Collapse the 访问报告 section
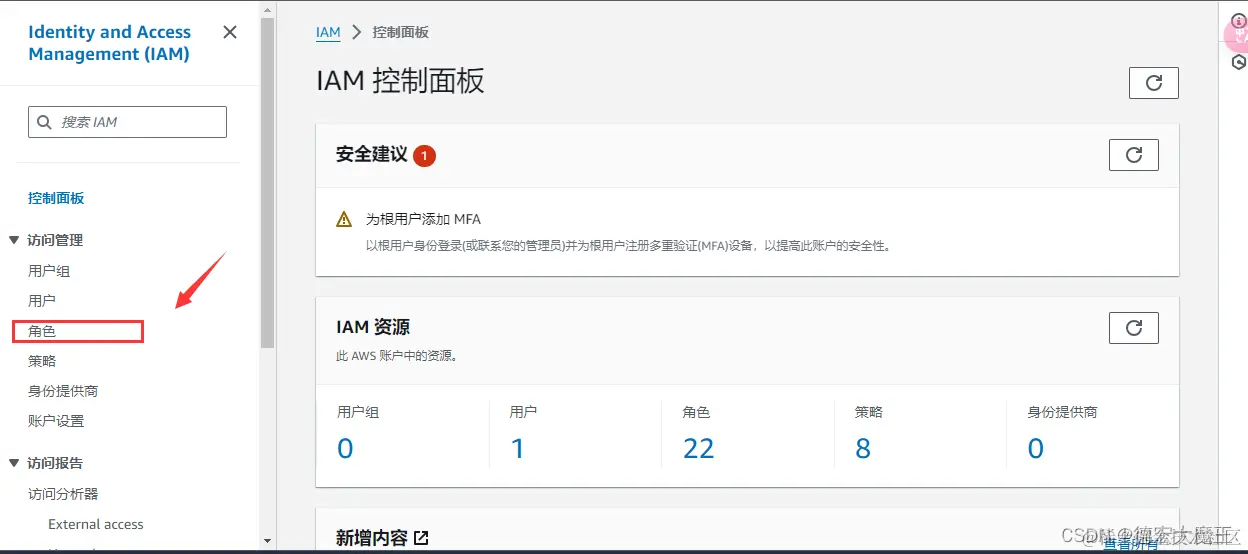 click(14, 463)
